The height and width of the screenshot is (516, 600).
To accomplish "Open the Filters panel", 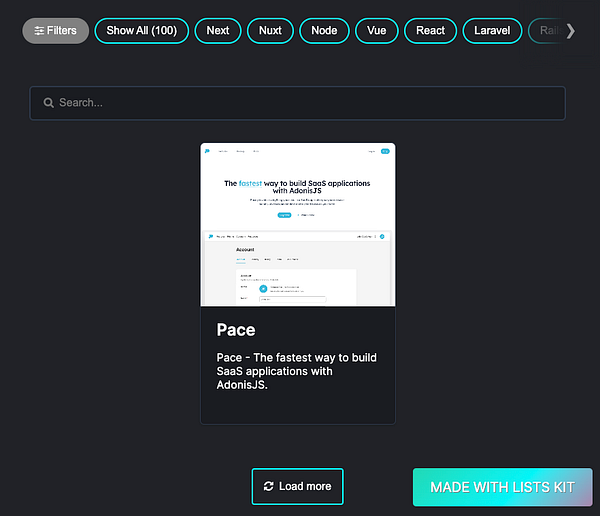I will click(x=55, y=31).
